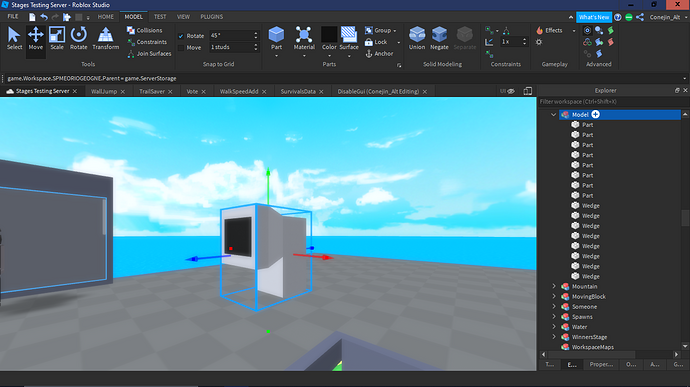Screen dimensions: 690x387
Task: Click the Explorer horizontal scrollbar
Action: point(591,354)
